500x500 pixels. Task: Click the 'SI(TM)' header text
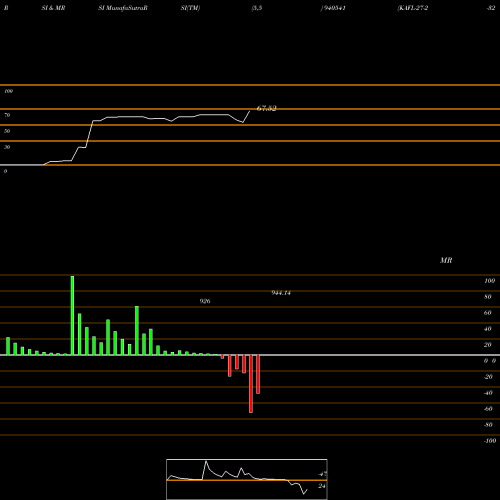pyautogui.click(x=190, y=8)
